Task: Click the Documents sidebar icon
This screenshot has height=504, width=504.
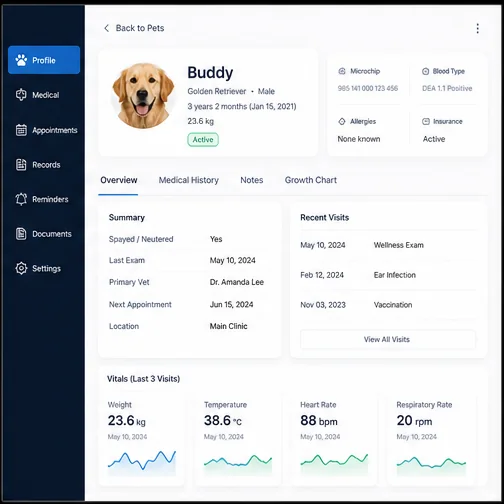Action: click(21, 234)
